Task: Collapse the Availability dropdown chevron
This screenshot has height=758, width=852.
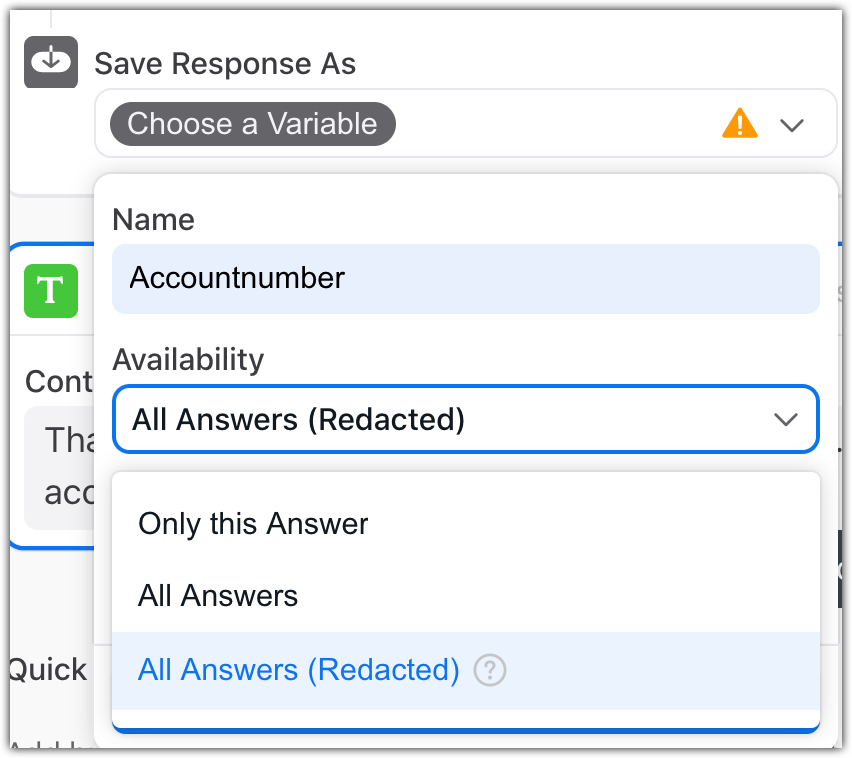Action: pos(786,419)
